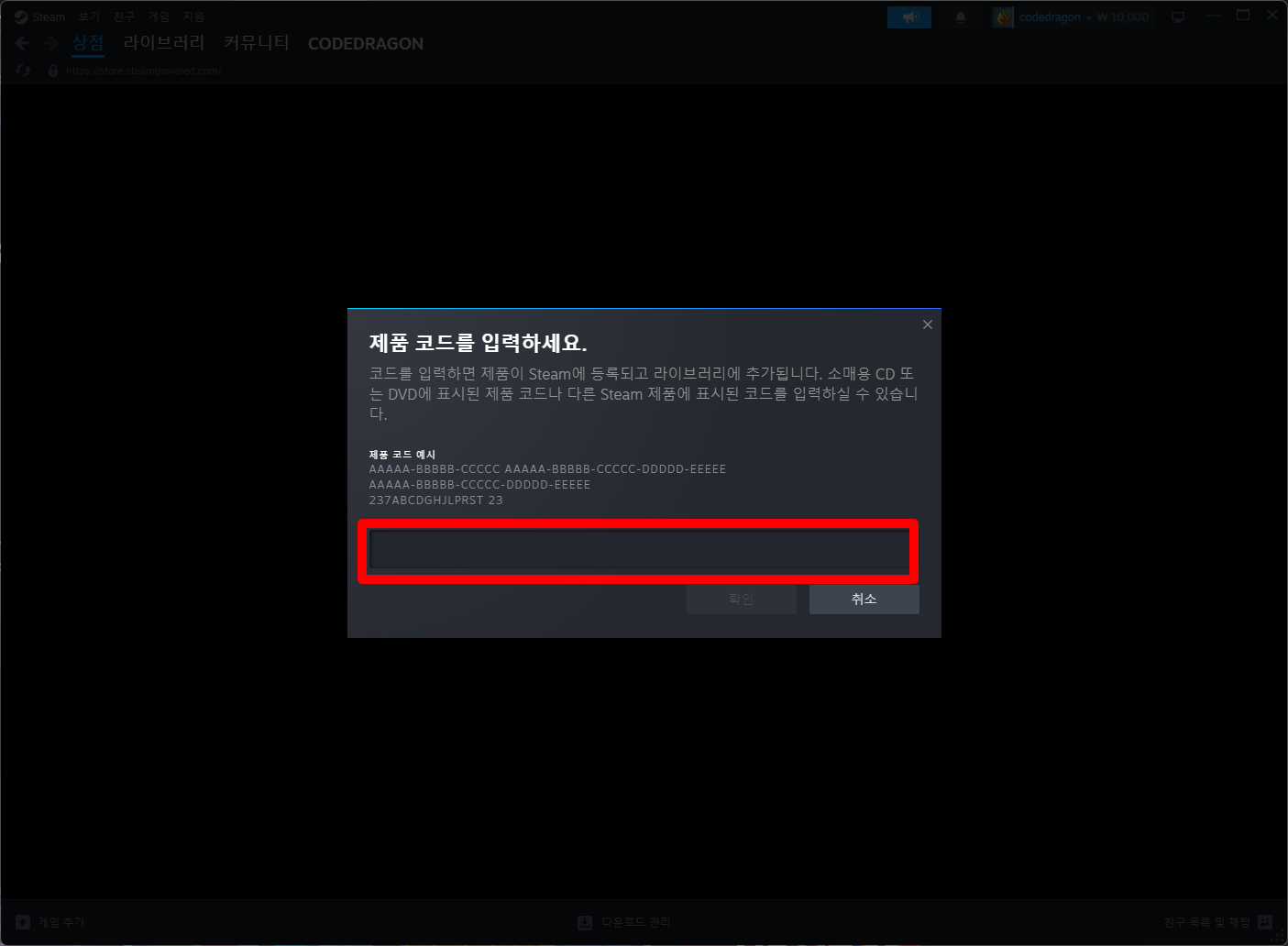
Task: Switch to the 상점 store tab
Action: tap(88, 43)
